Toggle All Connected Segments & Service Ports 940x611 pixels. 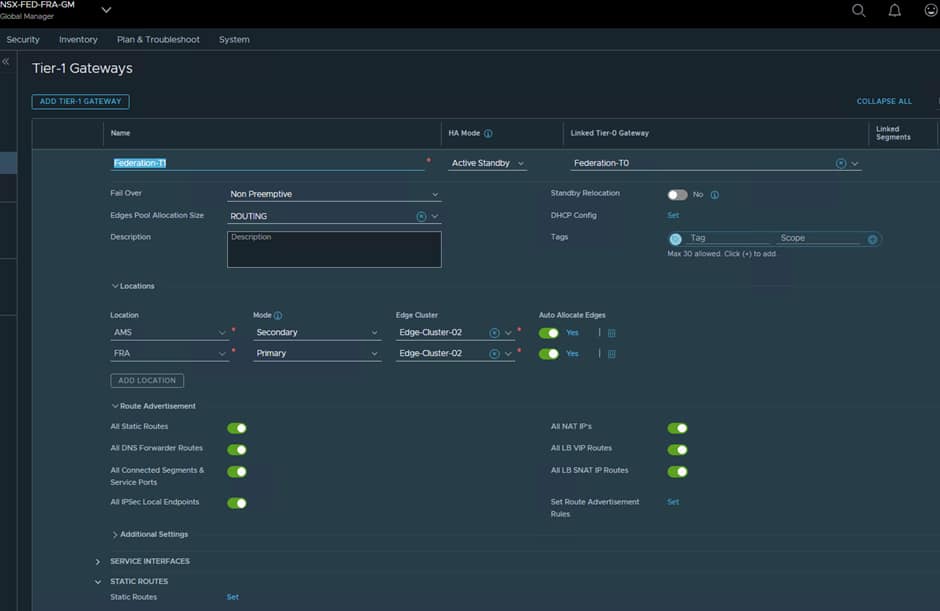(237, 471)
